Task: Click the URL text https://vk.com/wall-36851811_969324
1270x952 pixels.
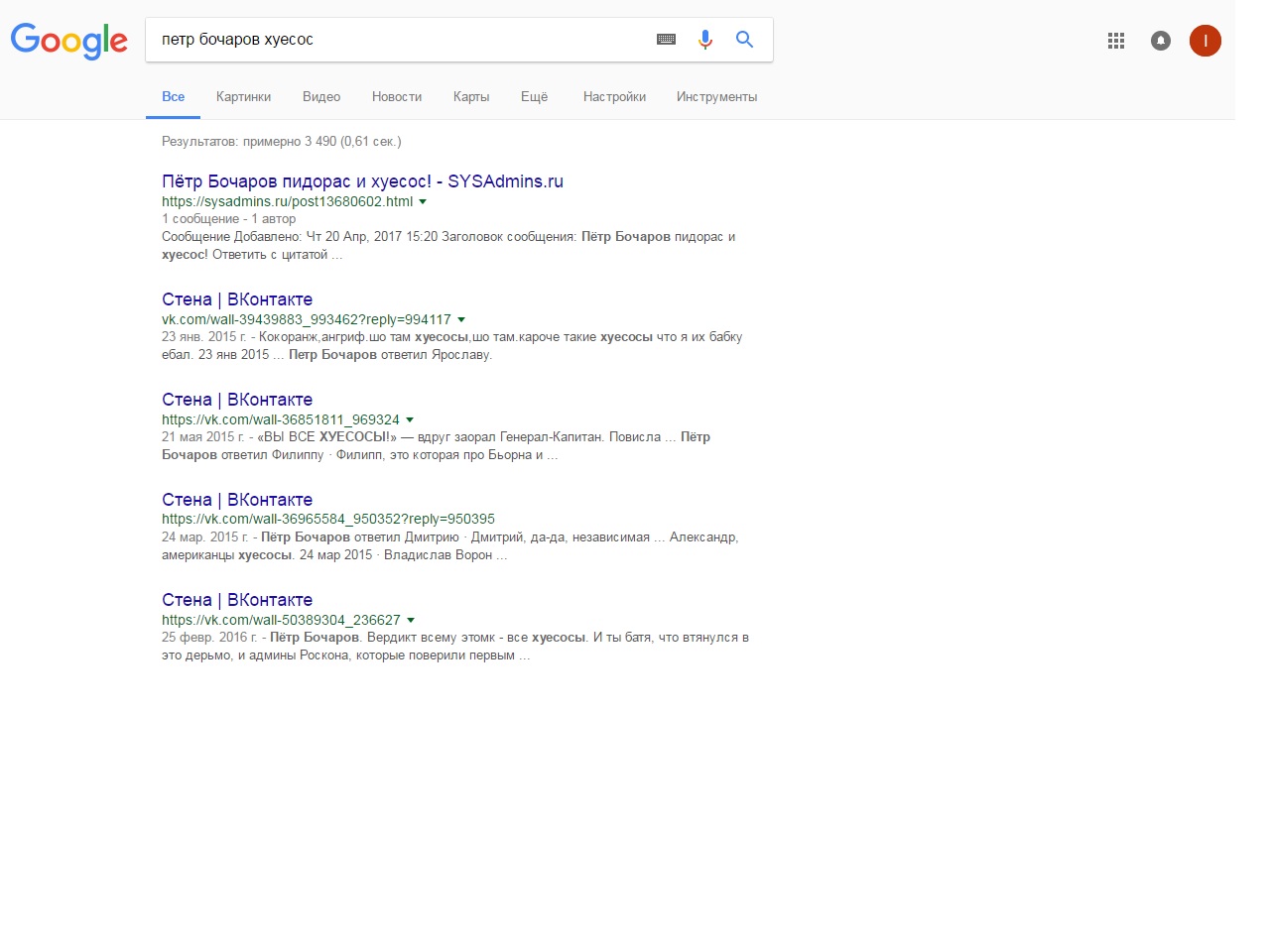Action: (281, 419)
